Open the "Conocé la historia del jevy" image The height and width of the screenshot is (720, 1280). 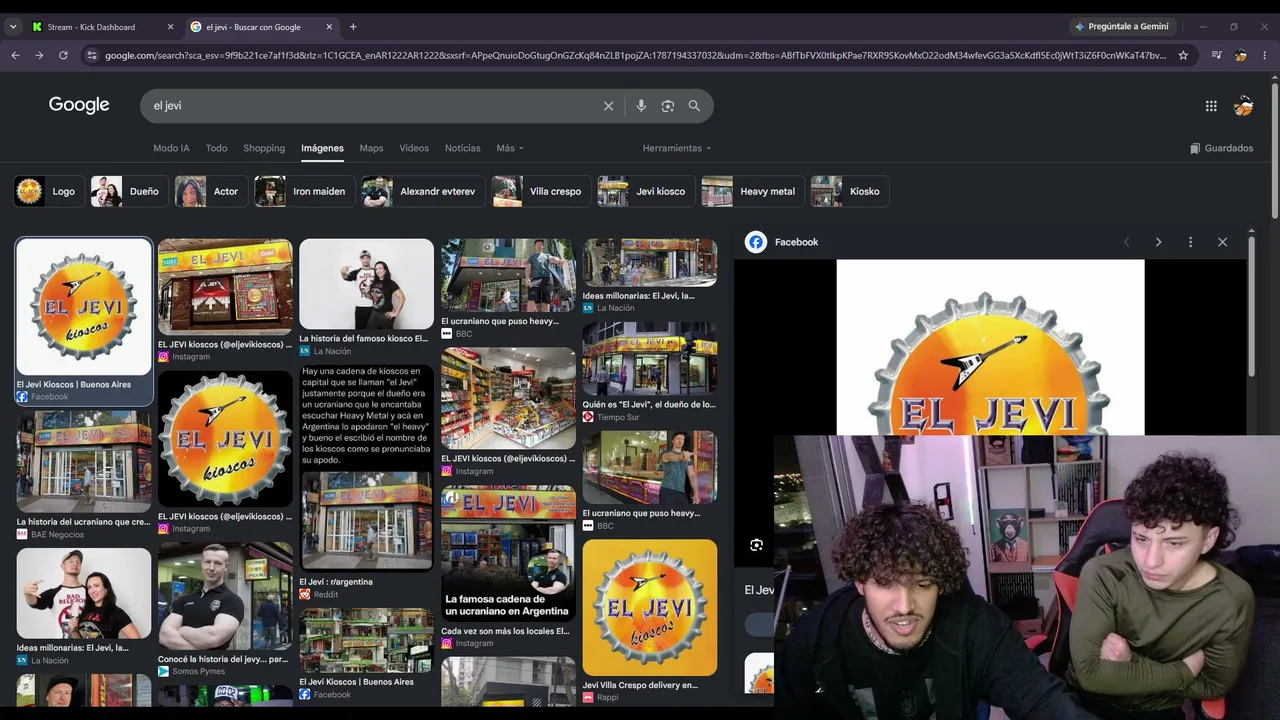[x=225, y=596]
